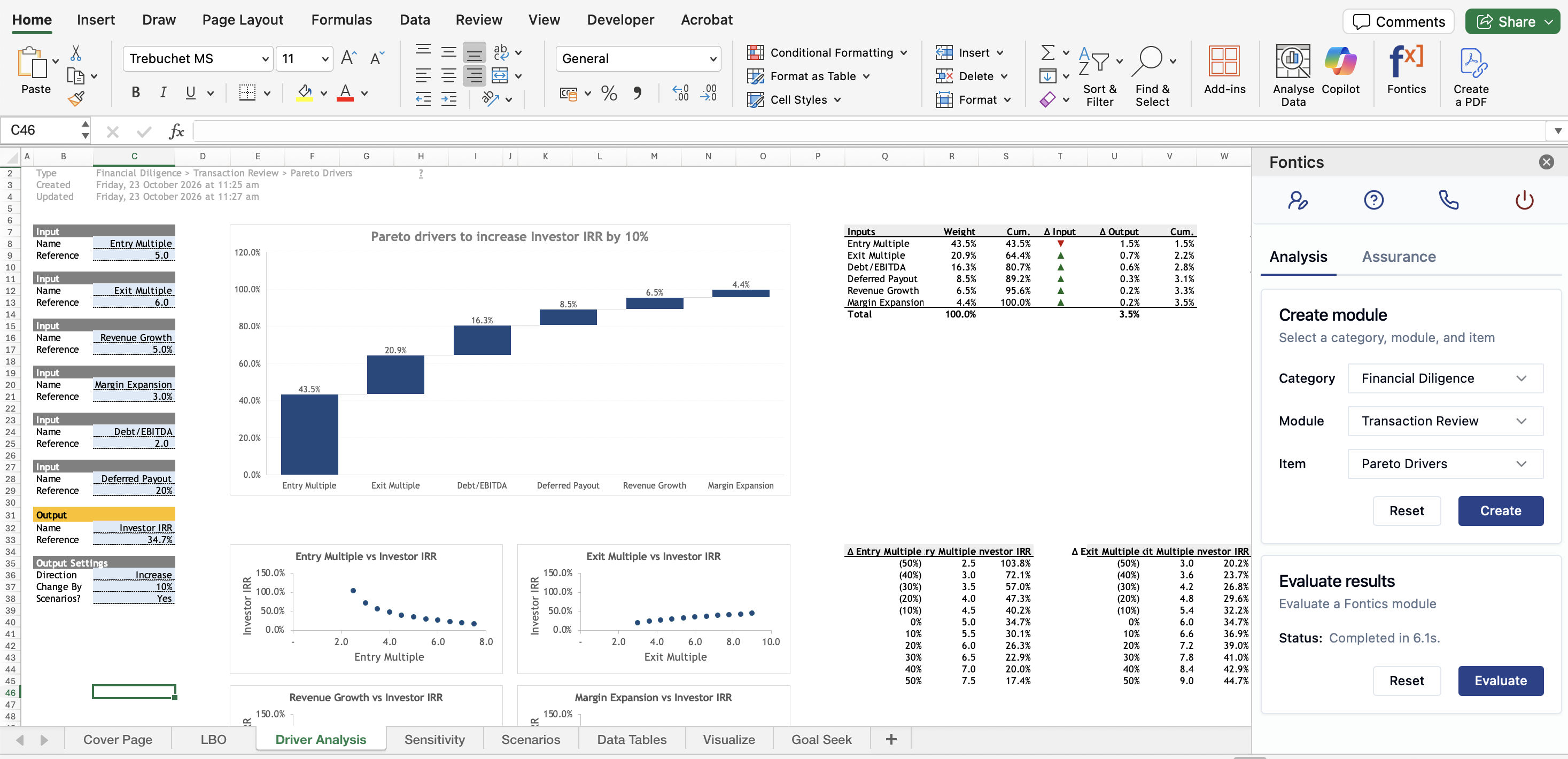
Task: Click the Insert Function fx icon
Action: coord(176,131)
